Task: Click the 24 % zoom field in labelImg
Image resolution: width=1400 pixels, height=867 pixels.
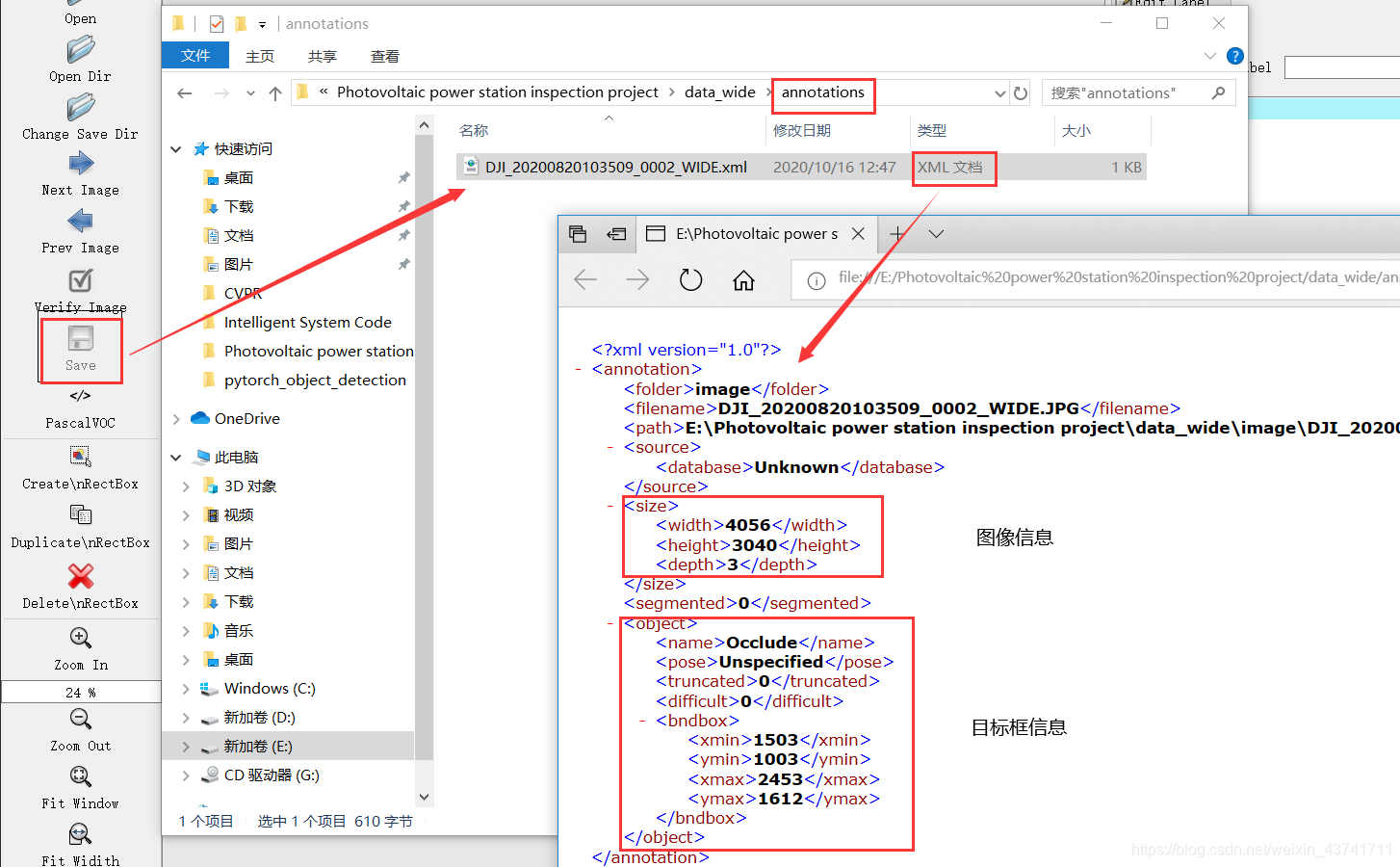Action: [81, 692]
